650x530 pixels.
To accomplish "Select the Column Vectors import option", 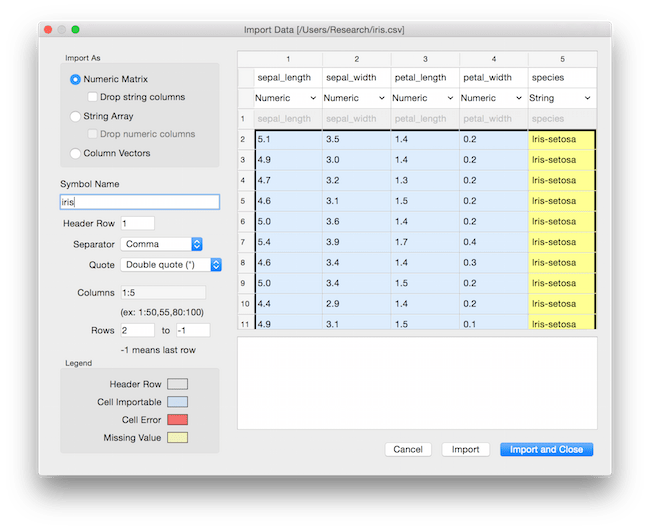I will (75, 153).
